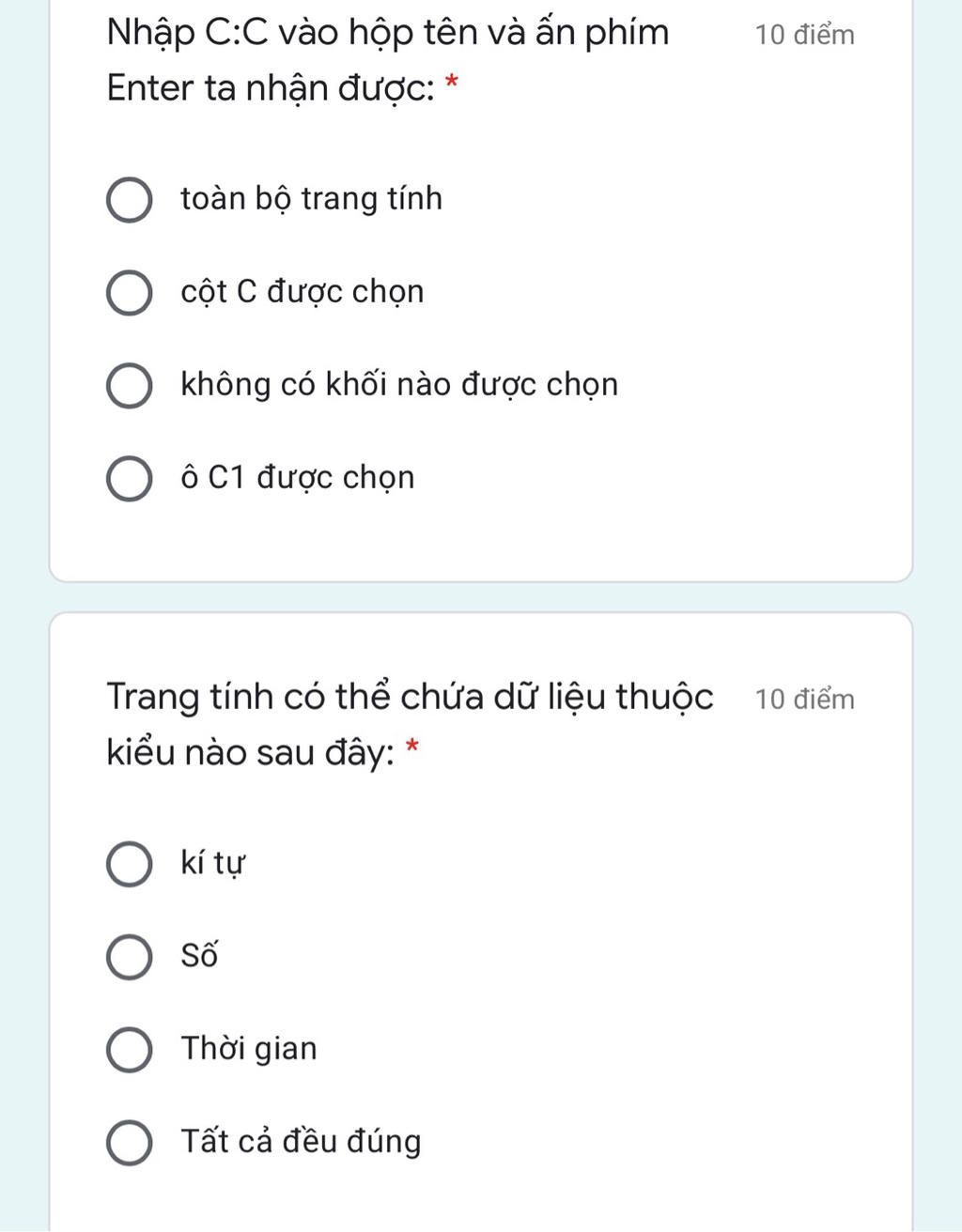Select the 'Tất cả đều đúng' radio button

click(129, 1142)
